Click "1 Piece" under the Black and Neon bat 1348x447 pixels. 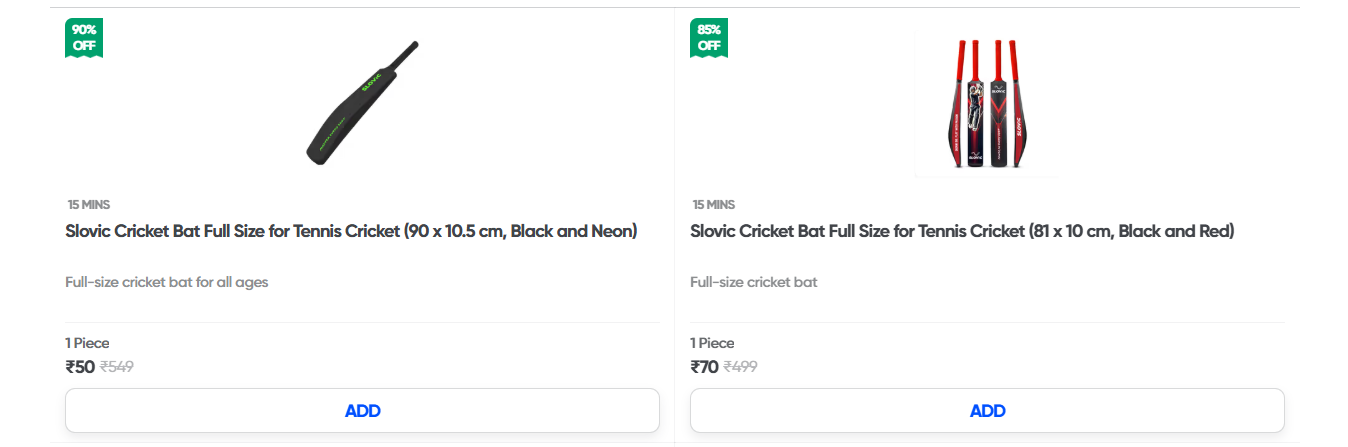point(87,343)
